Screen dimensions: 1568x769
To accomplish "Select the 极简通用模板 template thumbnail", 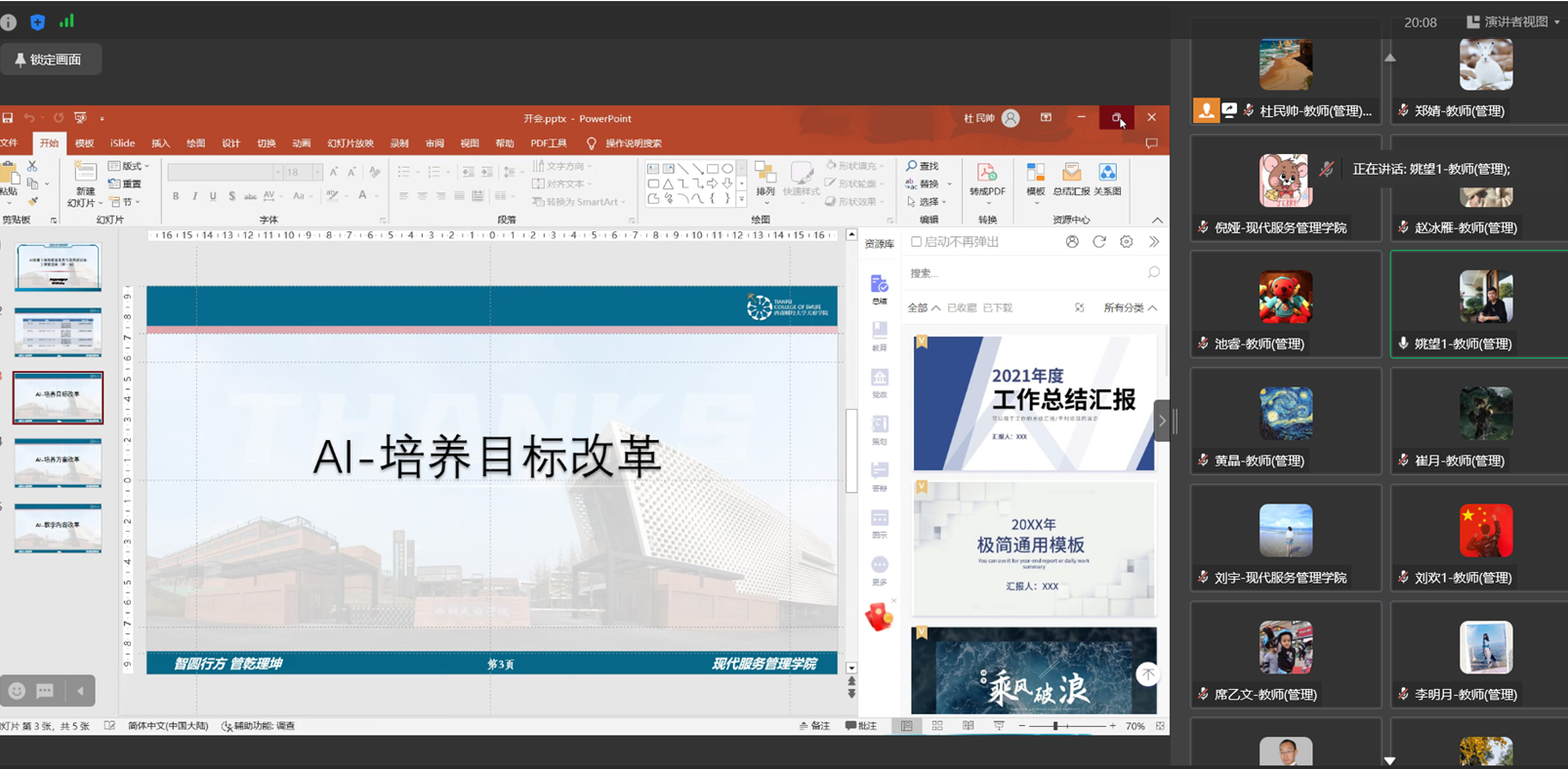I will (x=1034, y=548).
